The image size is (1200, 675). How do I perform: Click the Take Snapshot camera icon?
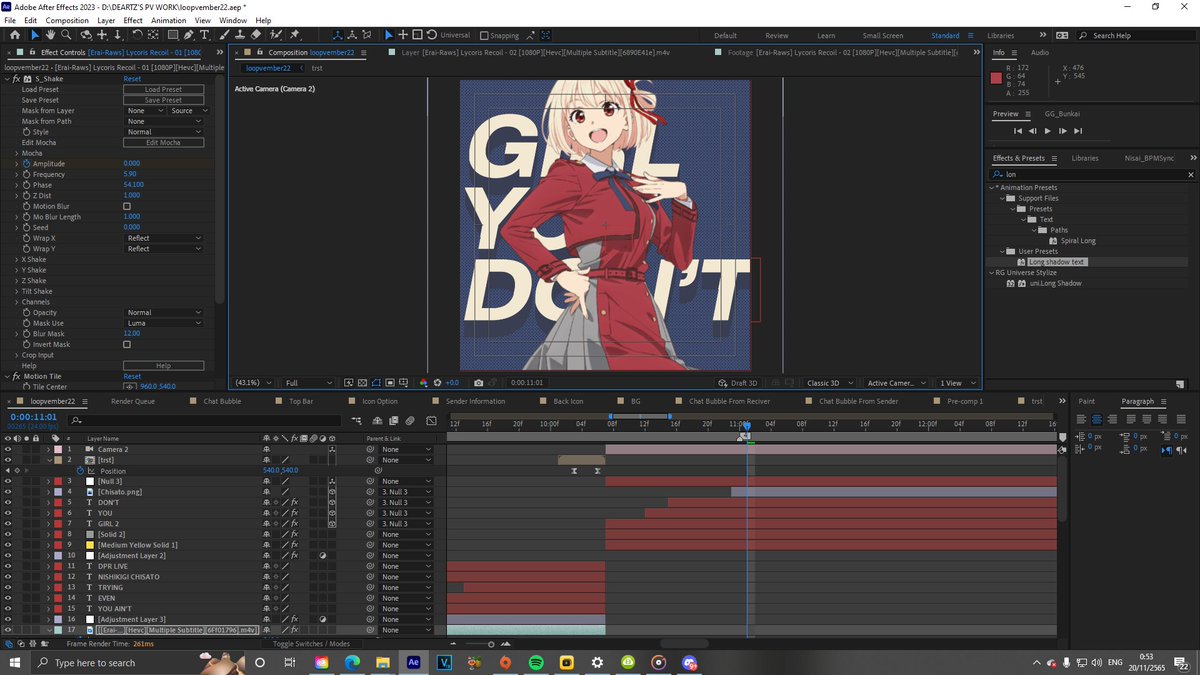coord(479,382)
